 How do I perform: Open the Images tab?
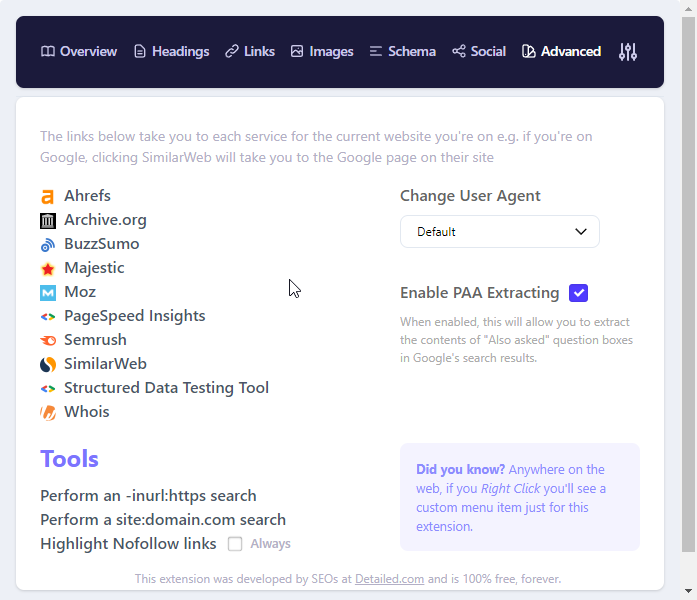click(x=322, y=52)
